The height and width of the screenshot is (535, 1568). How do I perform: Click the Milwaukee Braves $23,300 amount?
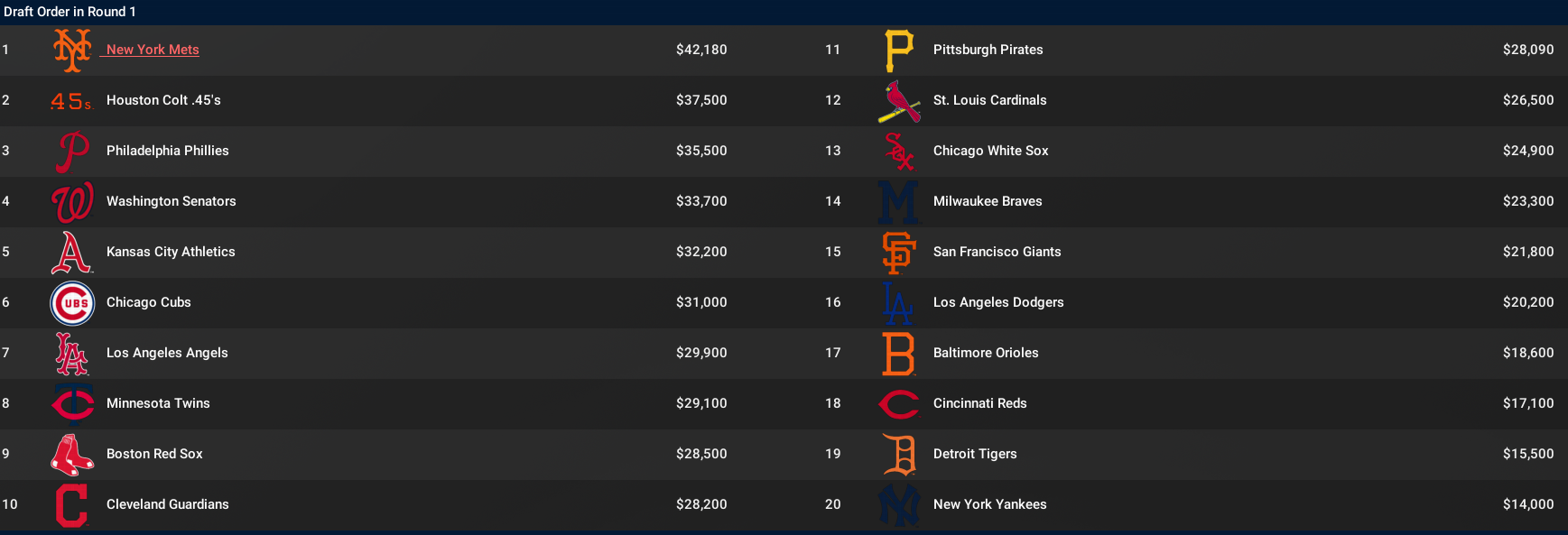point(1527,201)
